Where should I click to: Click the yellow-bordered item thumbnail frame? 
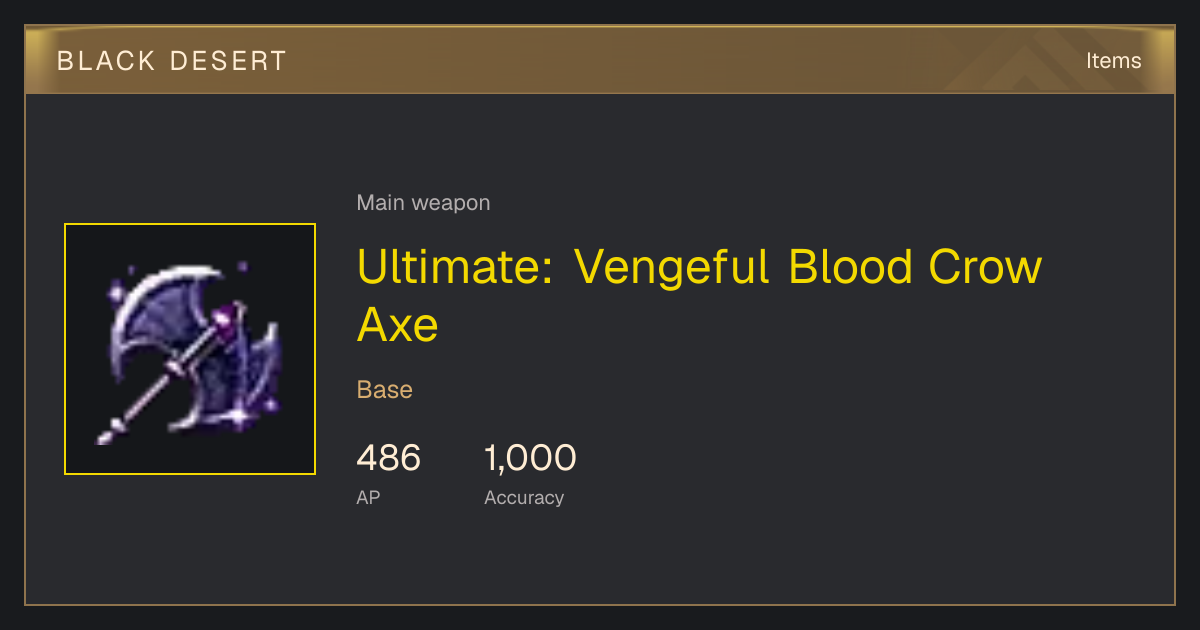[x=190, y=349]
